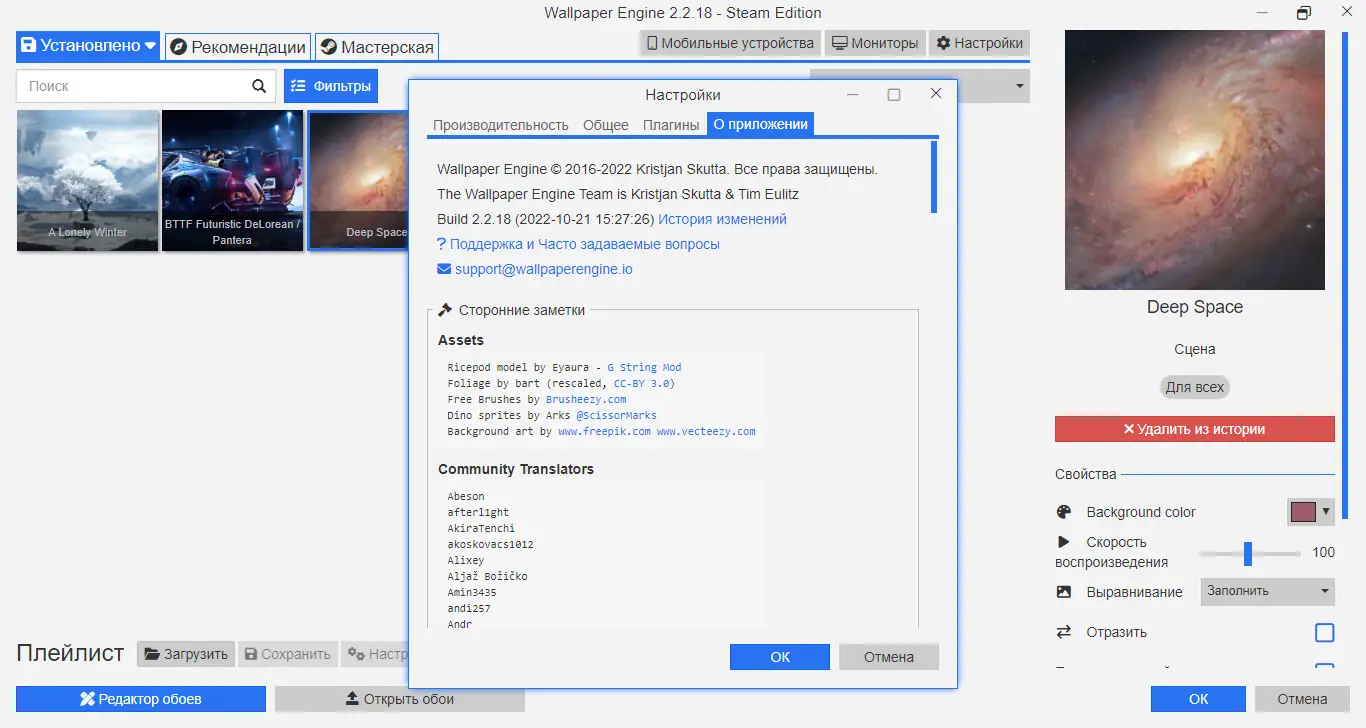
Task: Select the Deep Space wallpaper thumbnail
Action: 358,180
